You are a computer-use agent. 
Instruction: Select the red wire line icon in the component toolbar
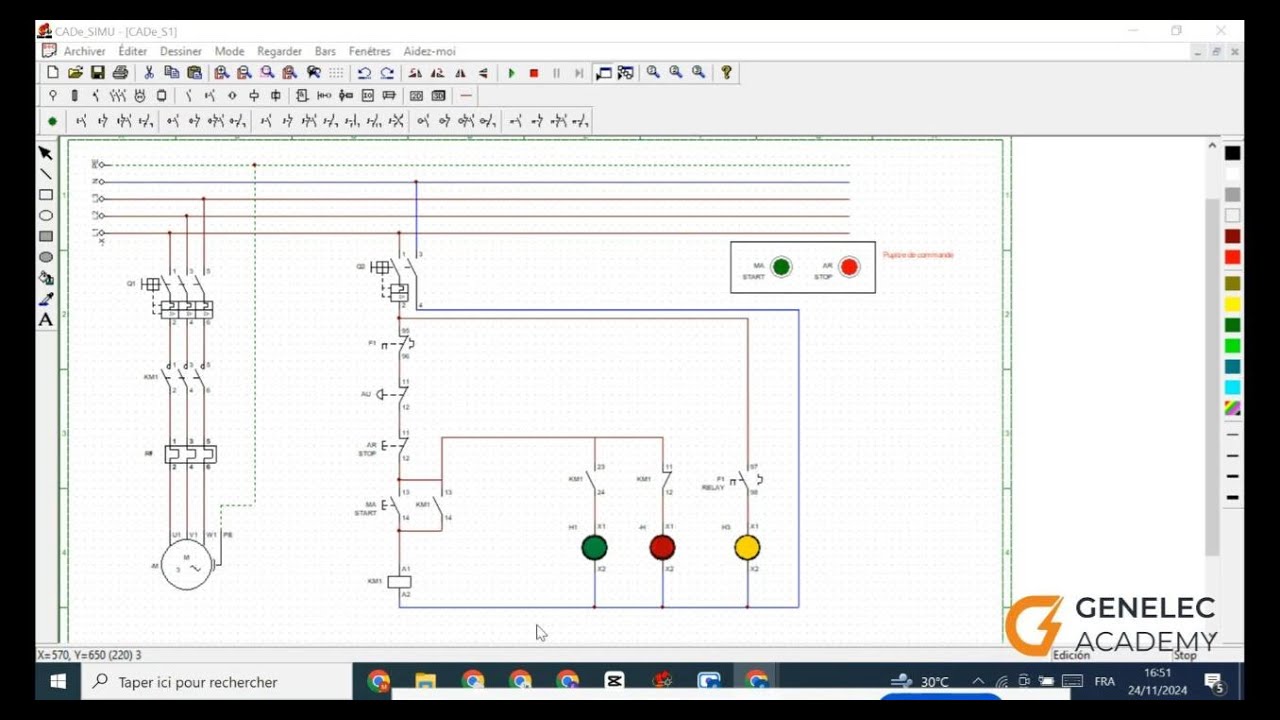click(x=466, y=96)
